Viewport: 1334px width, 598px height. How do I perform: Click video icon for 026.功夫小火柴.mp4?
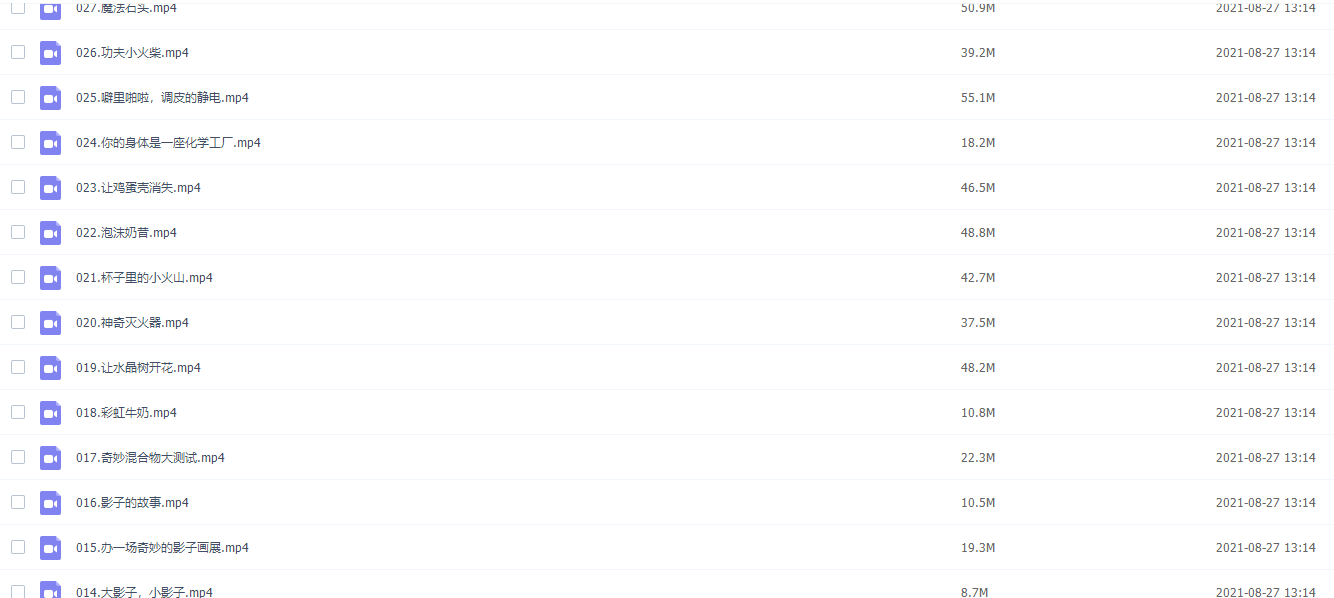(x=50, y=53)
